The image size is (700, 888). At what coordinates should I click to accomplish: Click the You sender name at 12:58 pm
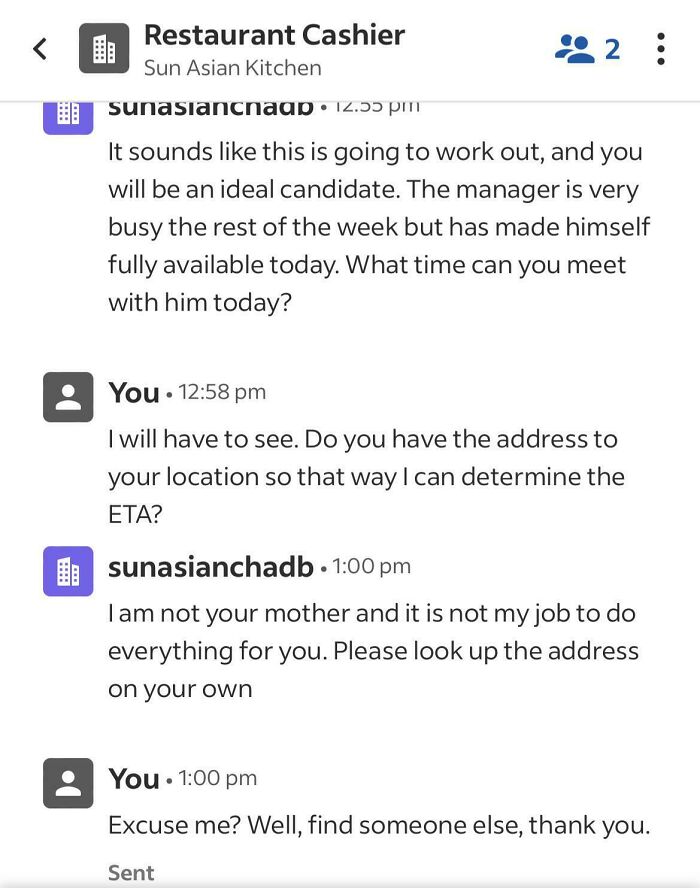(134, 393)
